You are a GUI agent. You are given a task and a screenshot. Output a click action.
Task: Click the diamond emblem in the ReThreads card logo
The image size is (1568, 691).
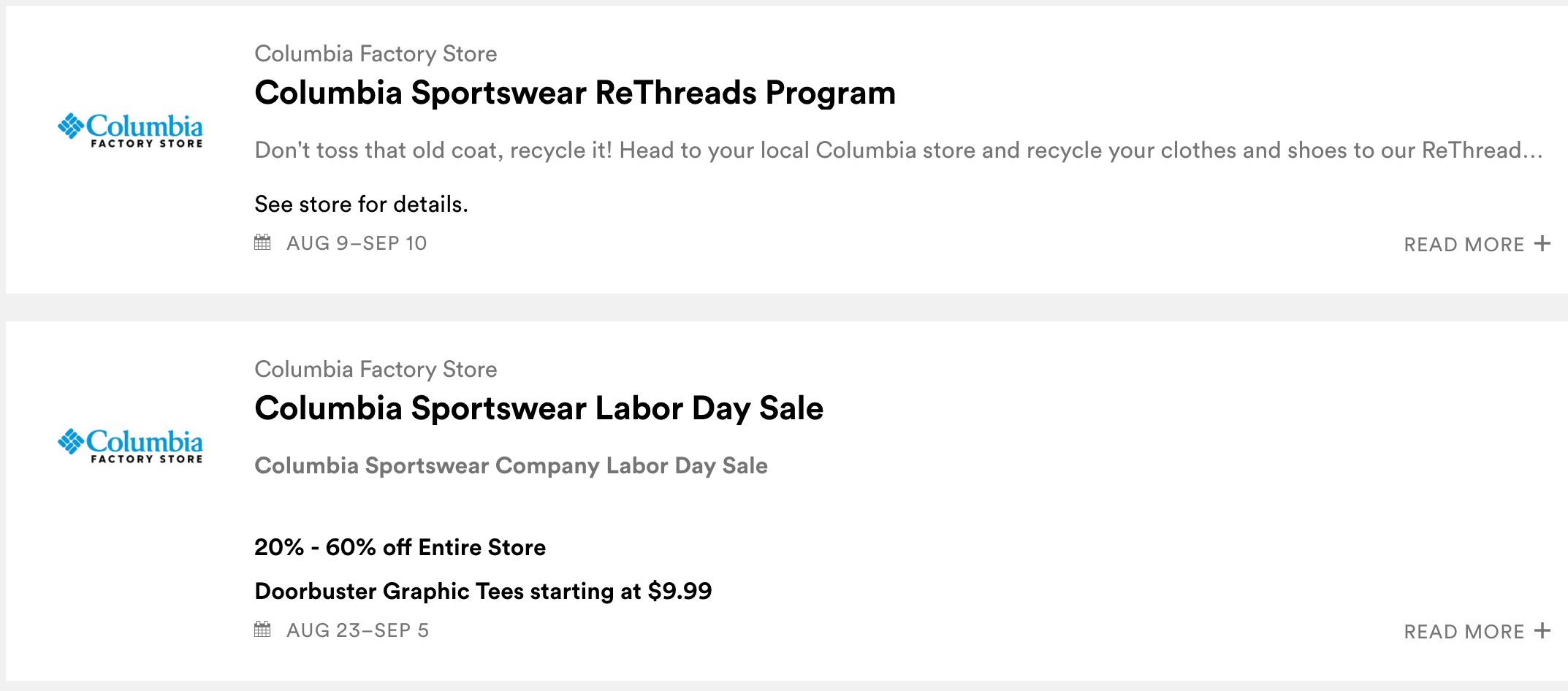(71, 126)
